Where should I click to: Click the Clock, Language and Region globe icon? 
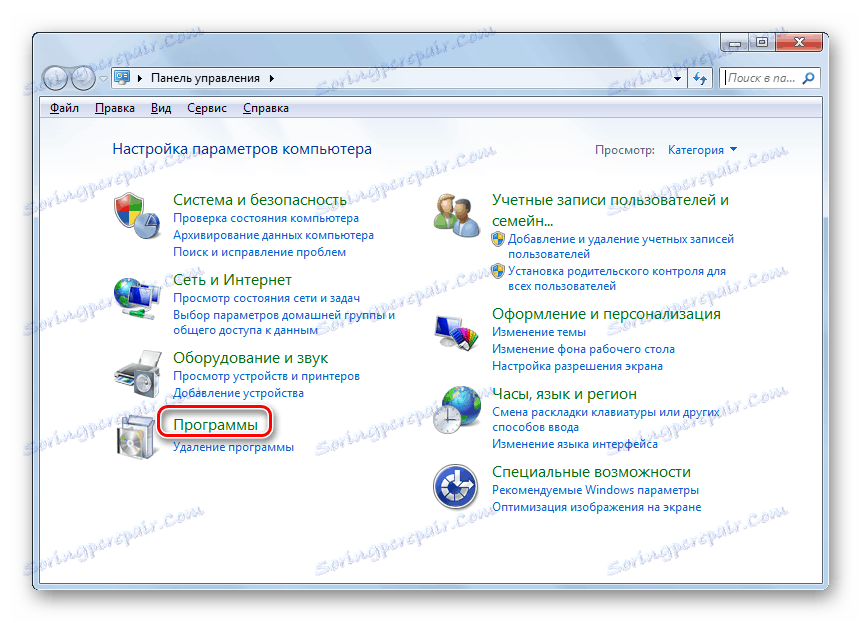click(x=456, y=409)
